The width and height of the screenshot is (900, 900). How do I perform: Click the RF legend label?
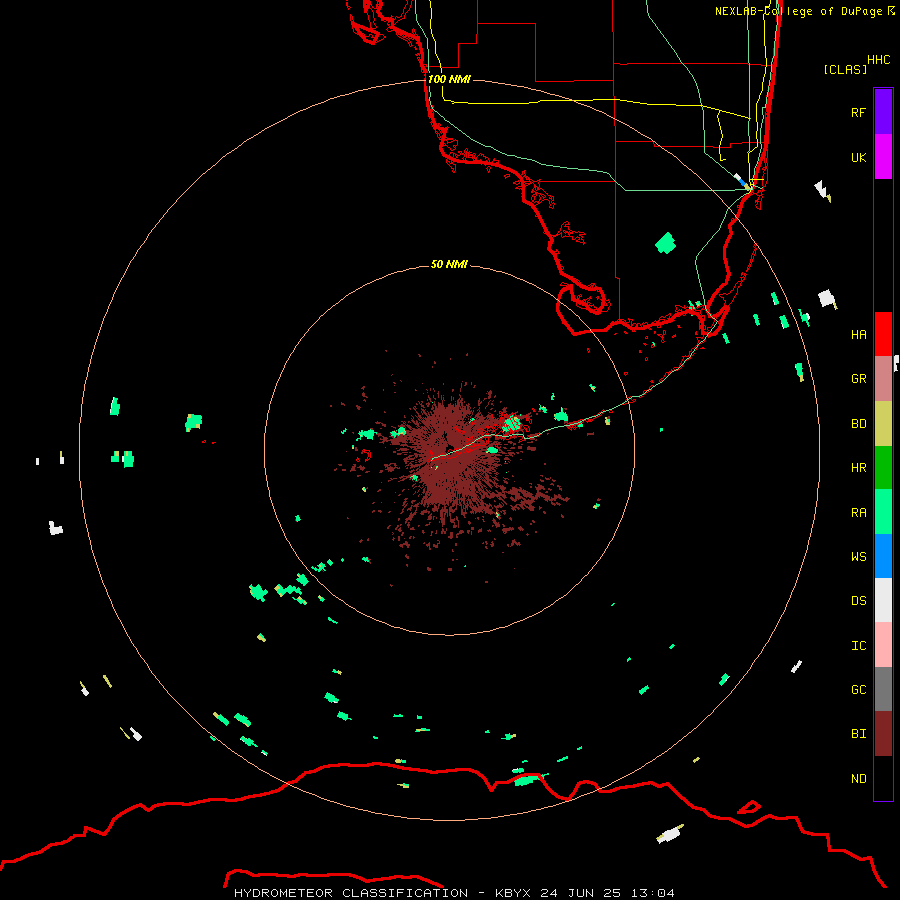coord(858,112)
